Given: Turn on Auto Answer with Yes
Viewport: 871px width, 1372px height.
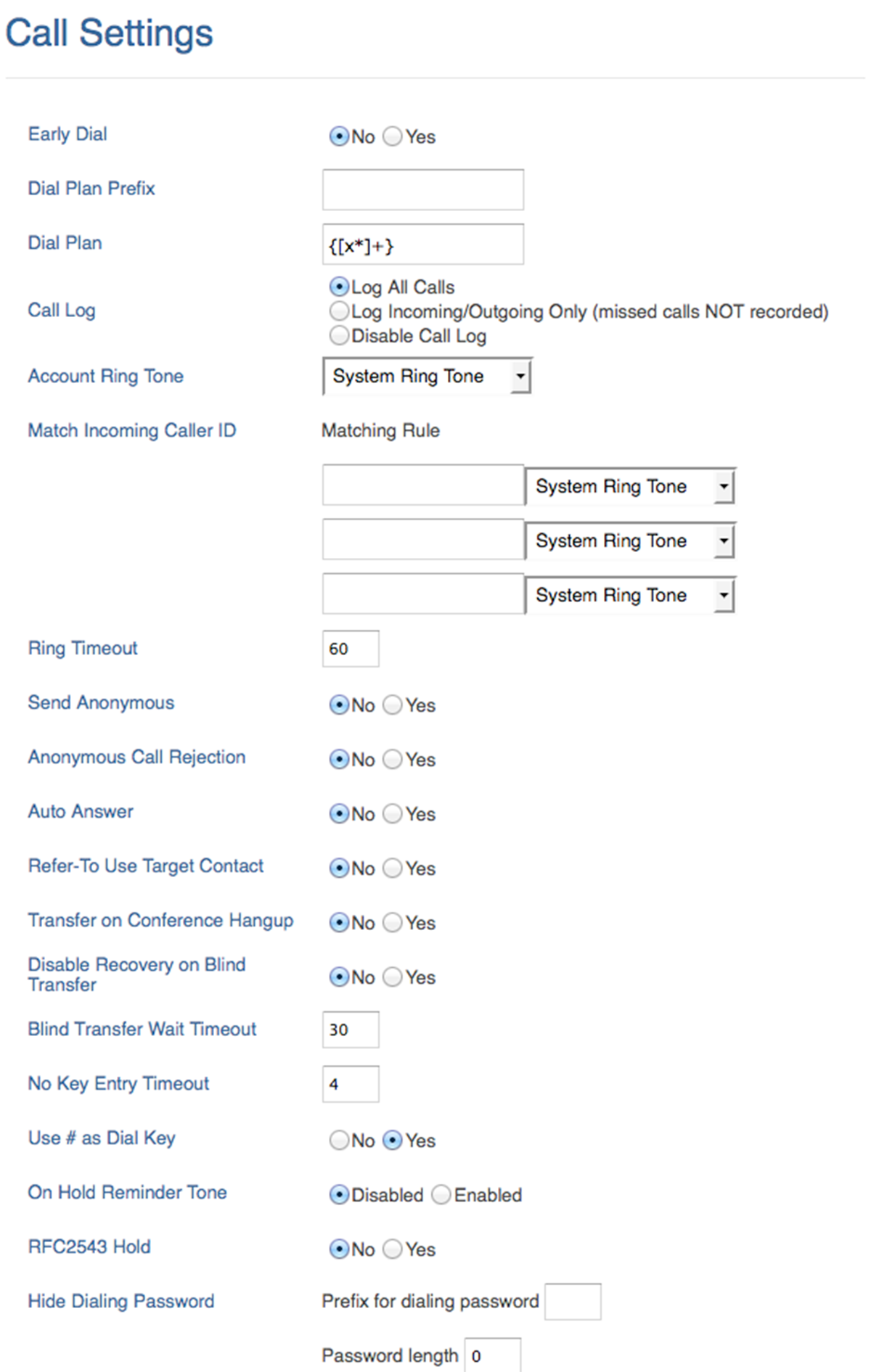Looking at the screenshot, I should click(392, 813).
